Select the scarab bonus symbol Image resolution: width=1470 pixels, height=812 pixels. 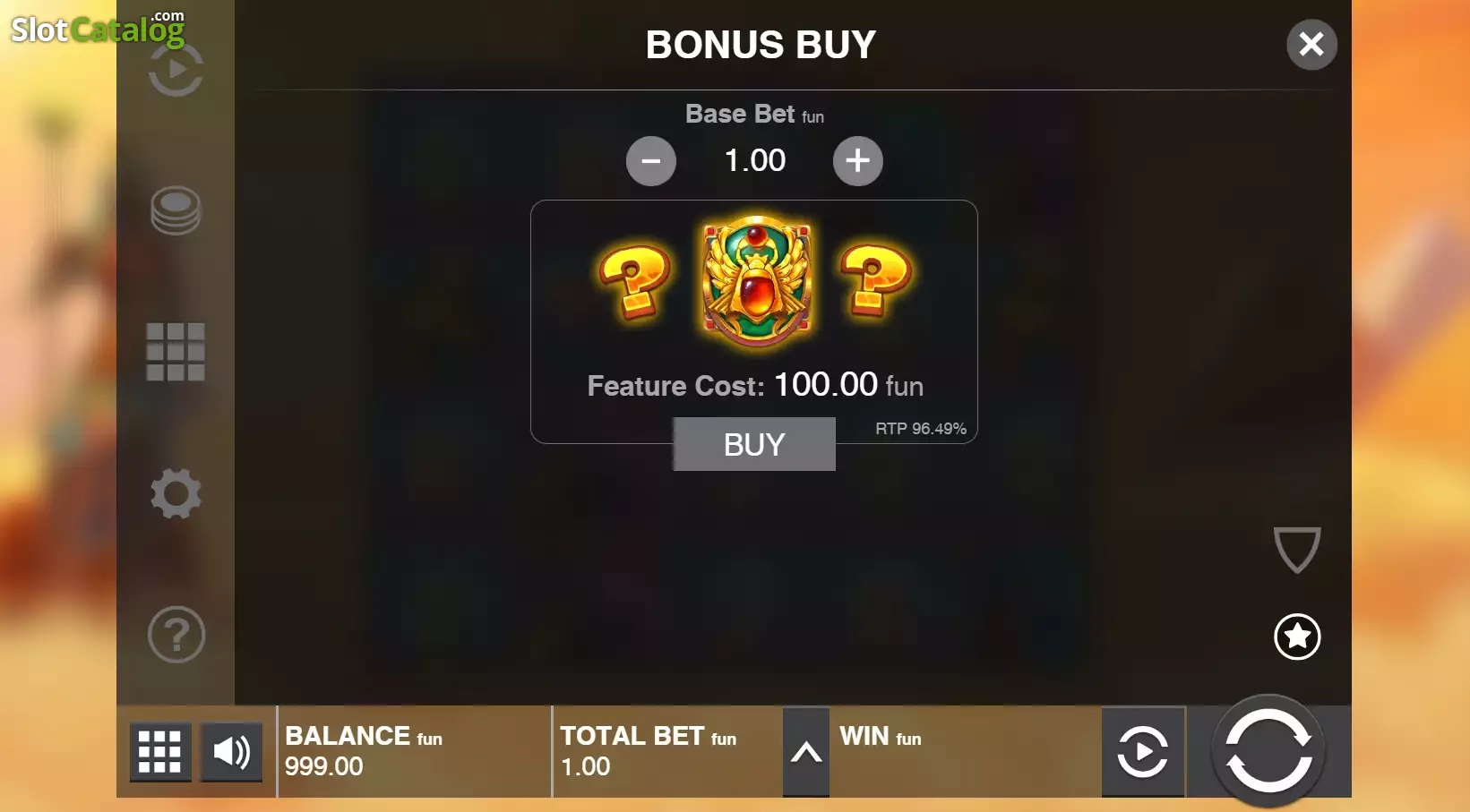[757, 282]
